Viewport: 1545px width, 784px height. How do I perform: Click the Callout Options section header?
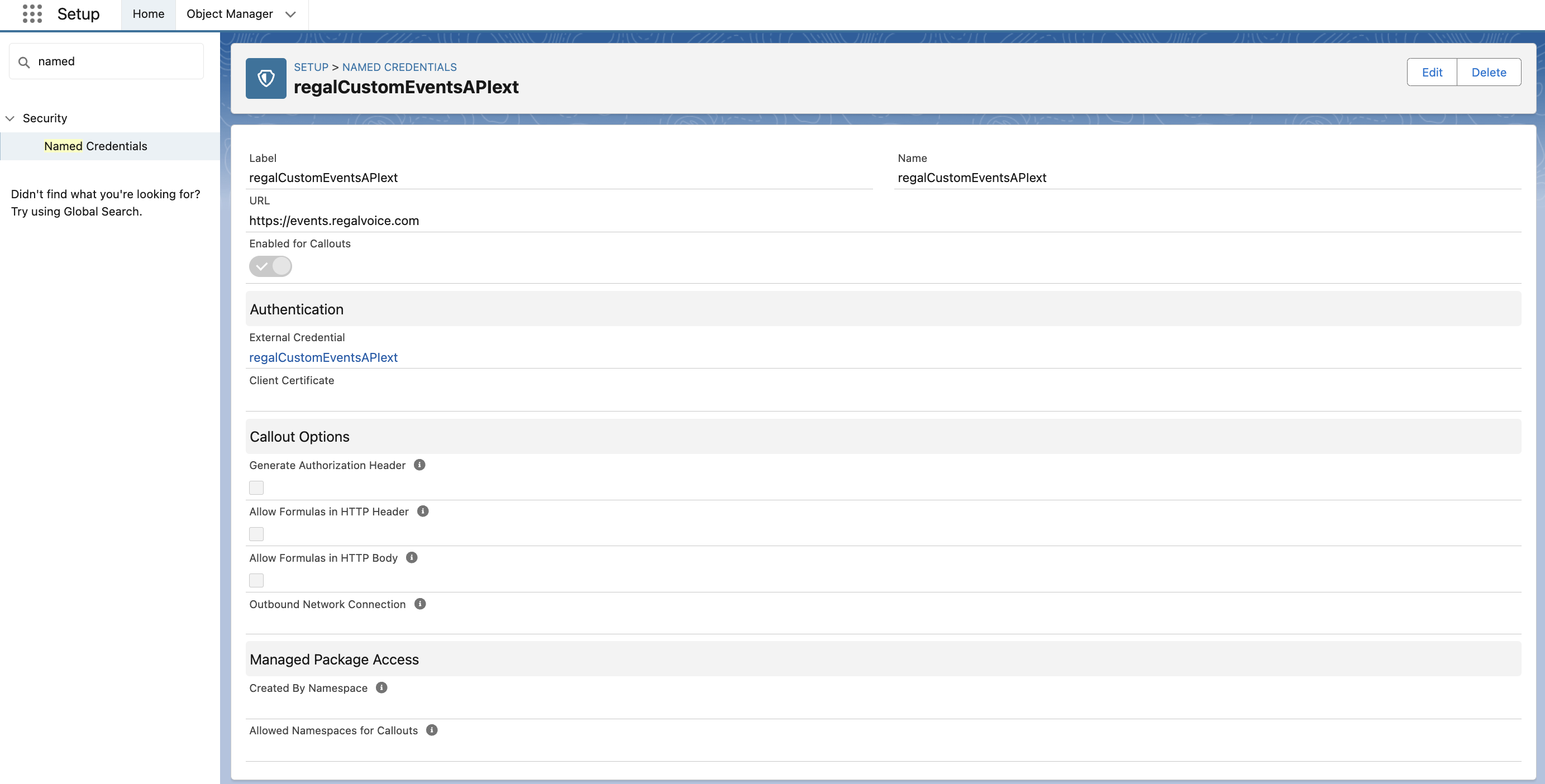tap(883, 436)
